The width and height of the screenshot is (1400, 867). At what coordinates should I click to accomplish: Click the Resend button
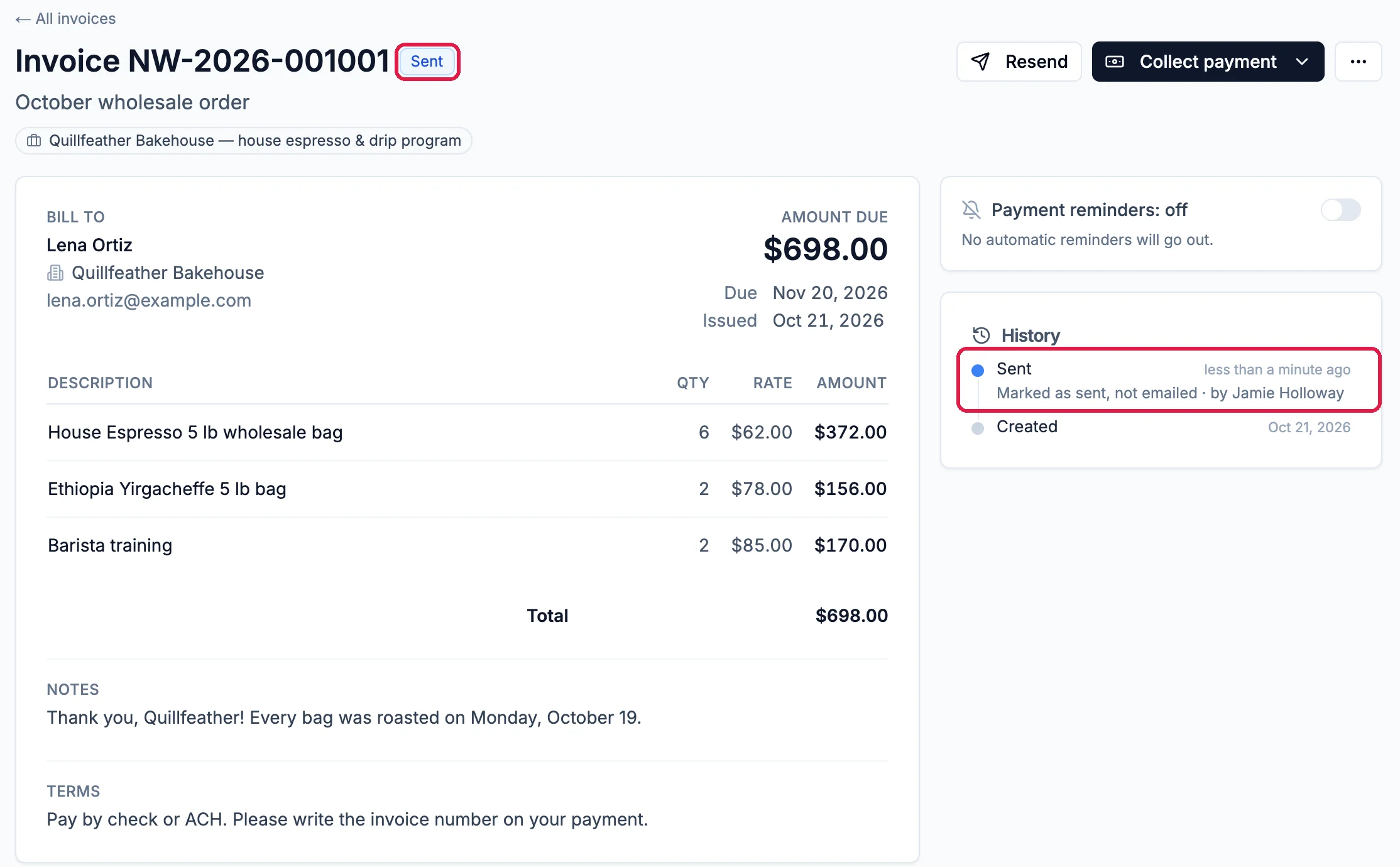[x=1019, y=62]
